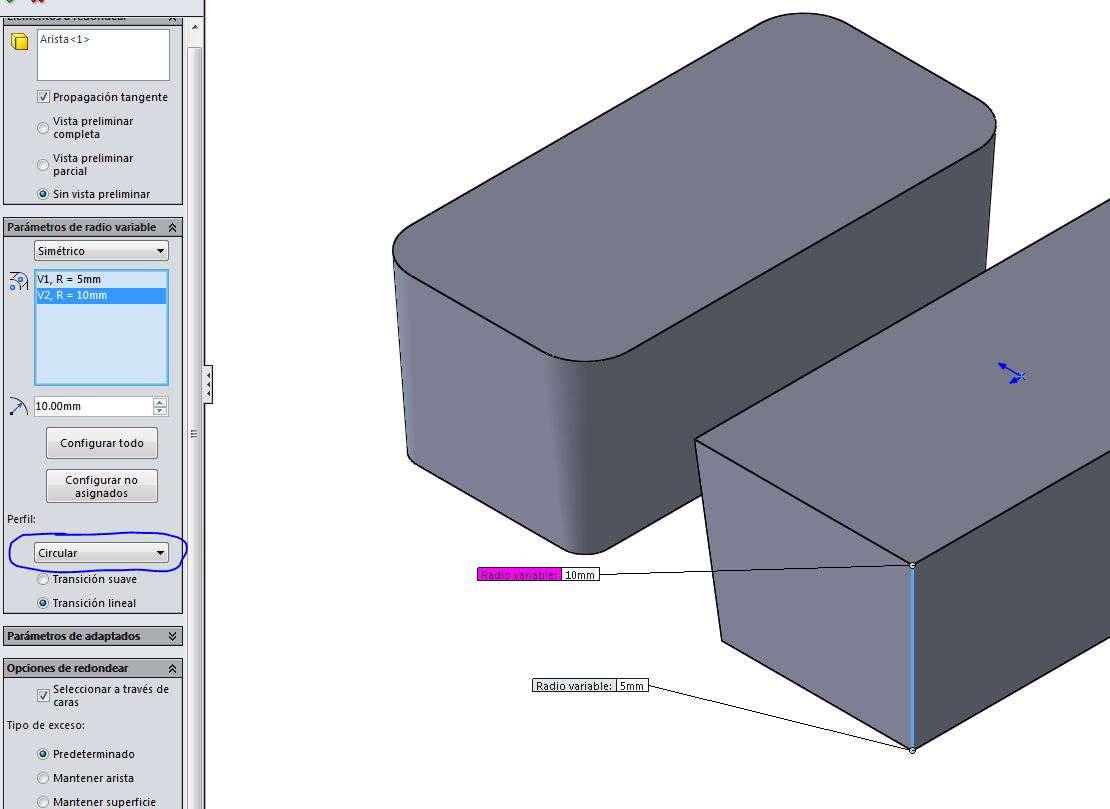Image resolution: width=1110 pixels, height=809 pixels.
Task: Select the top vertex point of blue edge
Action: 912,566
